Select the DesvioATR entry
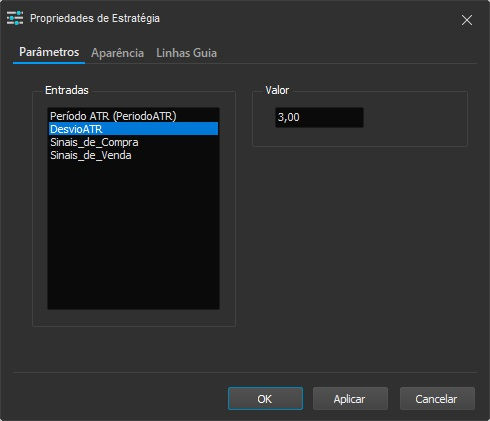This screenshot has width=490, height=421. tap(133, 129)
